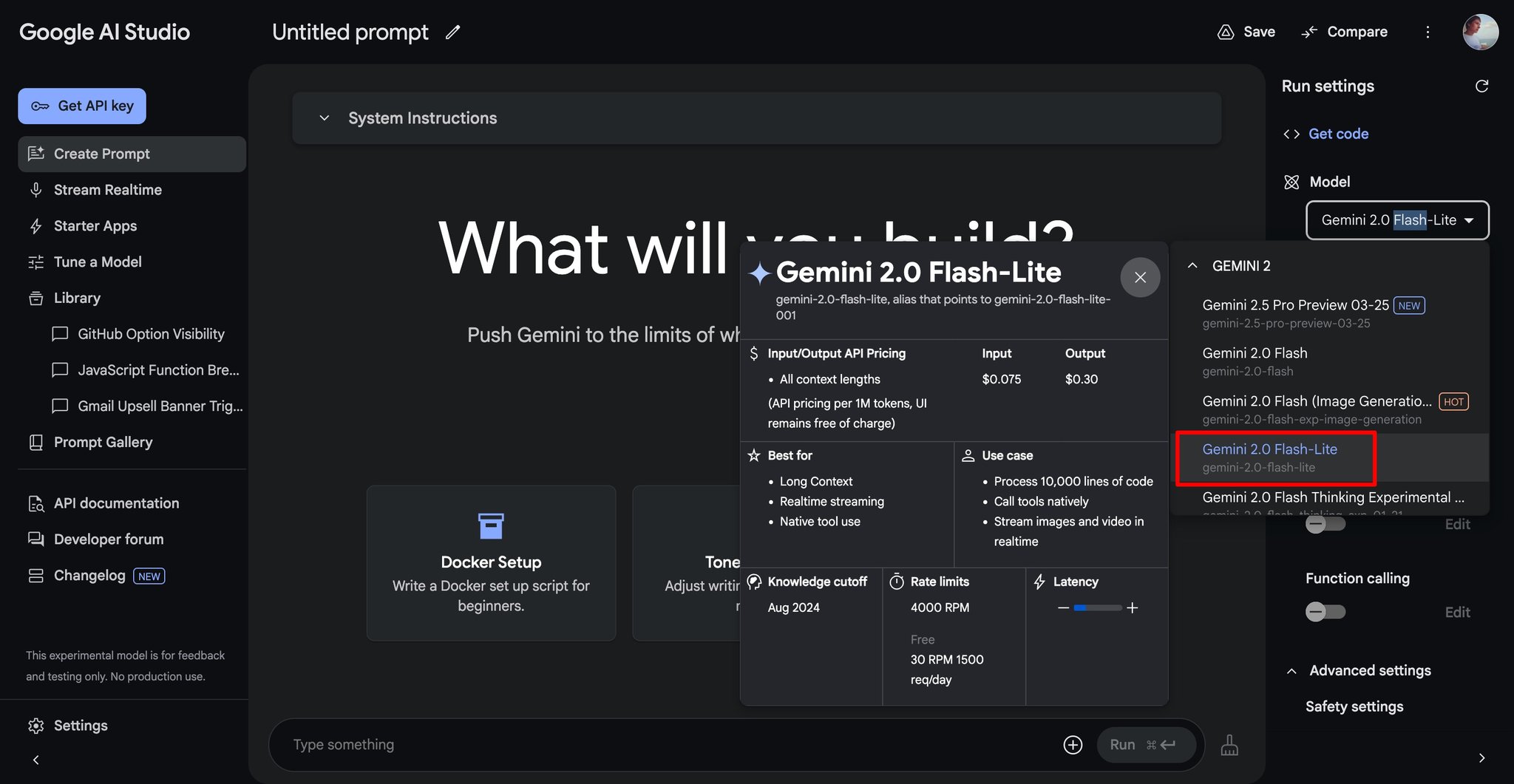The width and height of the screenshot is (1514, 784).
Task: Click the API documentation icon
Action: point(35,504)
